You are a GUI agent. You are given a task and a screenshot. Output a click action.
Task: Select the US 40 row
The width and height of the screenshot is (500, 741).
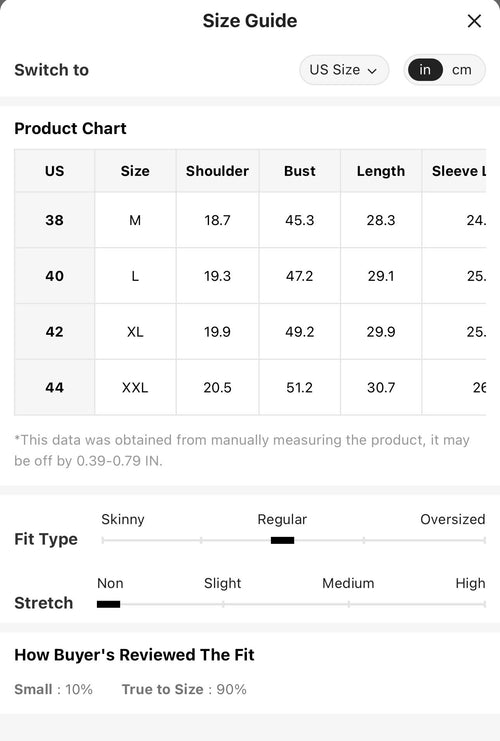point(250,276)
